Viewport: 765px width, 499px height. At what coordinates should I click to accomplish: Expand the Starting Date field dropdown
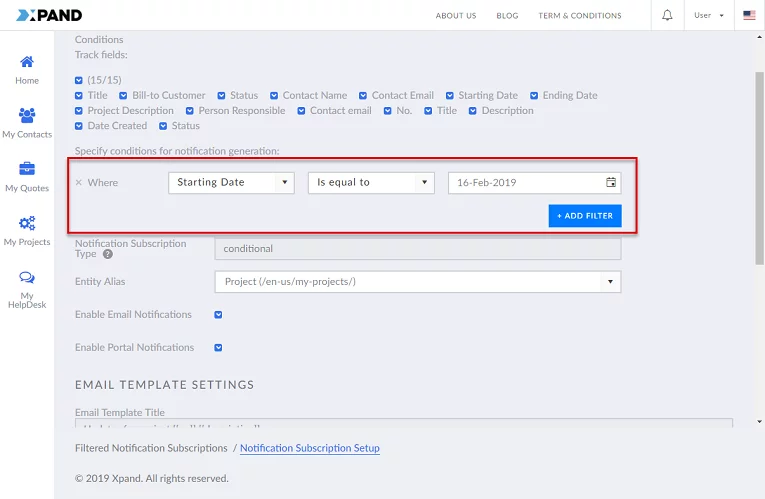point(285,183)
